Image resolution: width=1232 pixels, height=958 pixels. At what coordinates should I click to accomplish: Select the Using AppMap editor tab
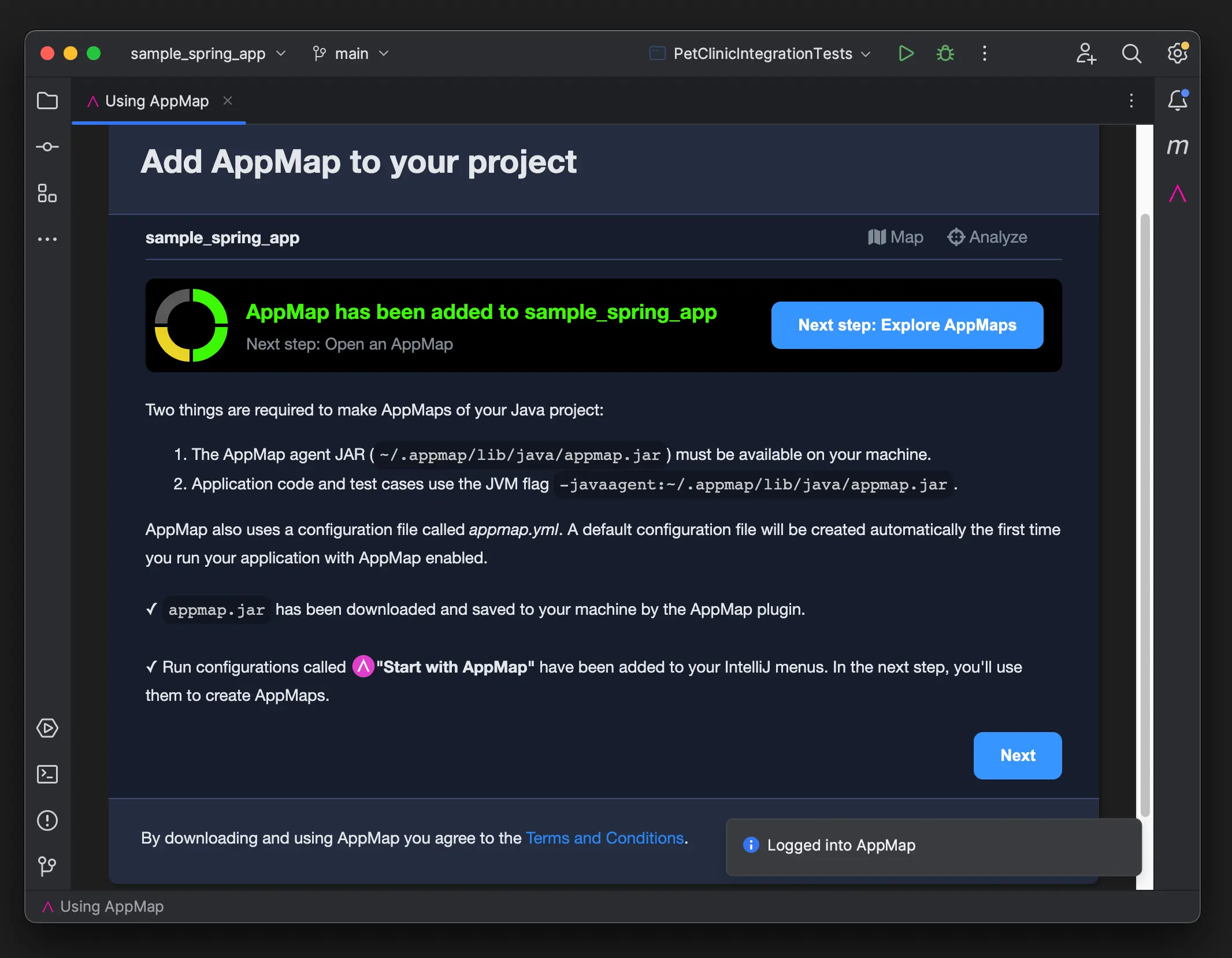coord(157,101)
